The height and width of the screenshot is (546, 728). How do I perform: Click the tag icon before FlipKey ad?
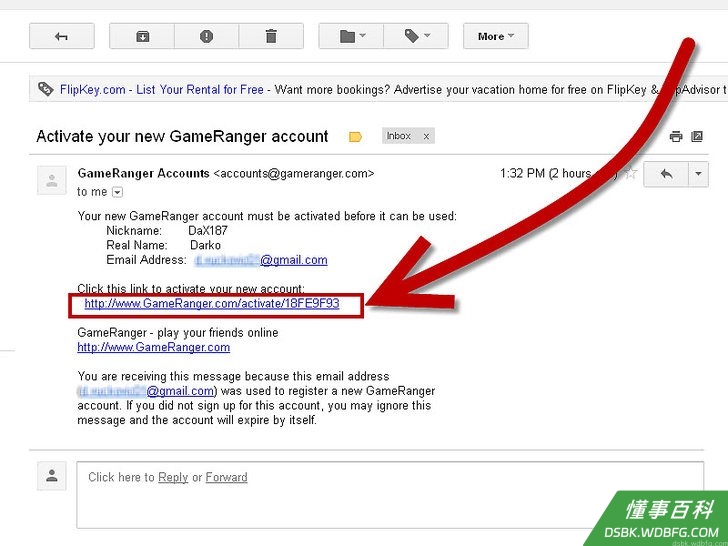tap(46, 88)
